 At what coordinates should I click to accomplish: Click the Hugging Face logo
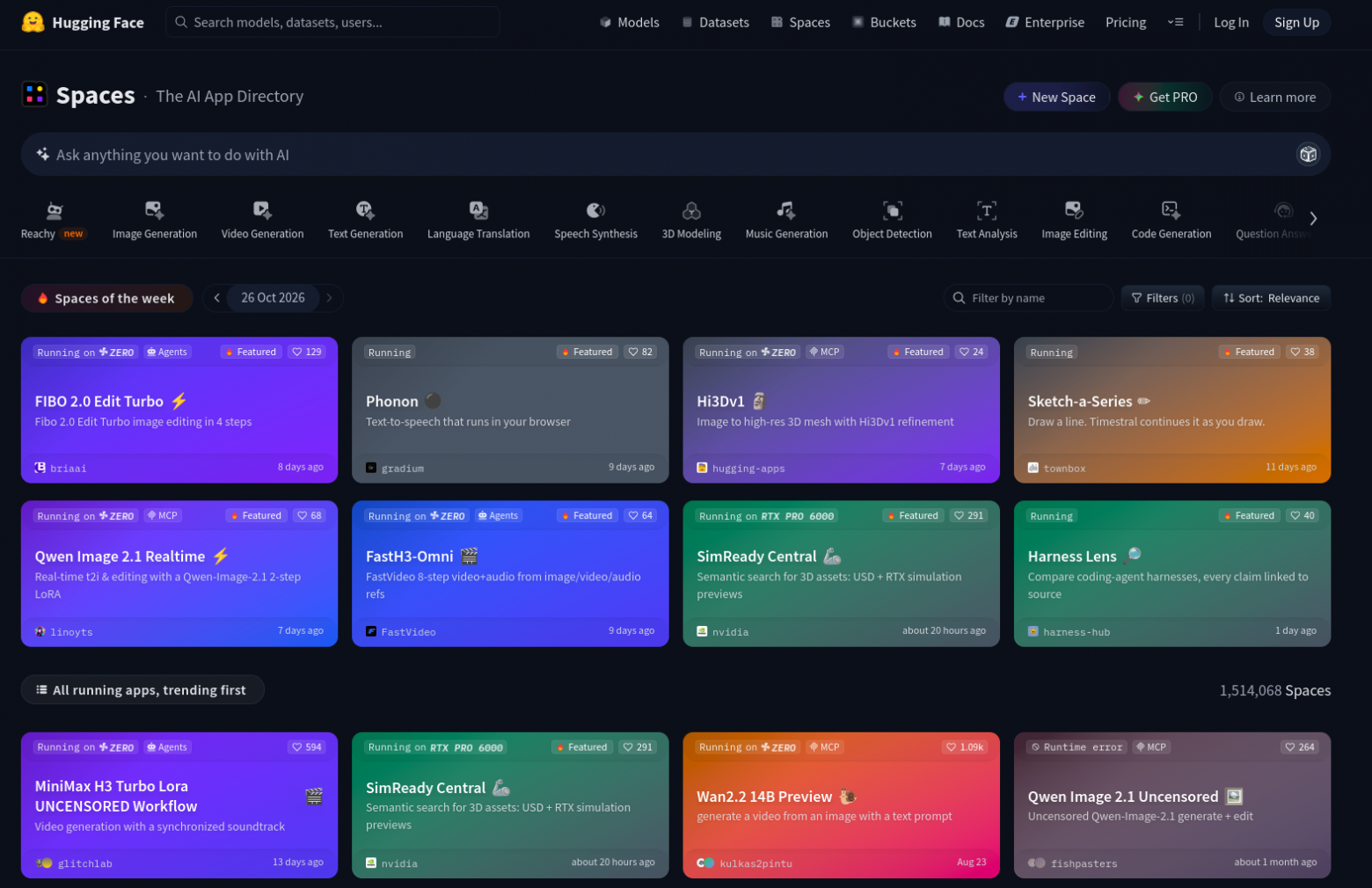tap(82, 22)
